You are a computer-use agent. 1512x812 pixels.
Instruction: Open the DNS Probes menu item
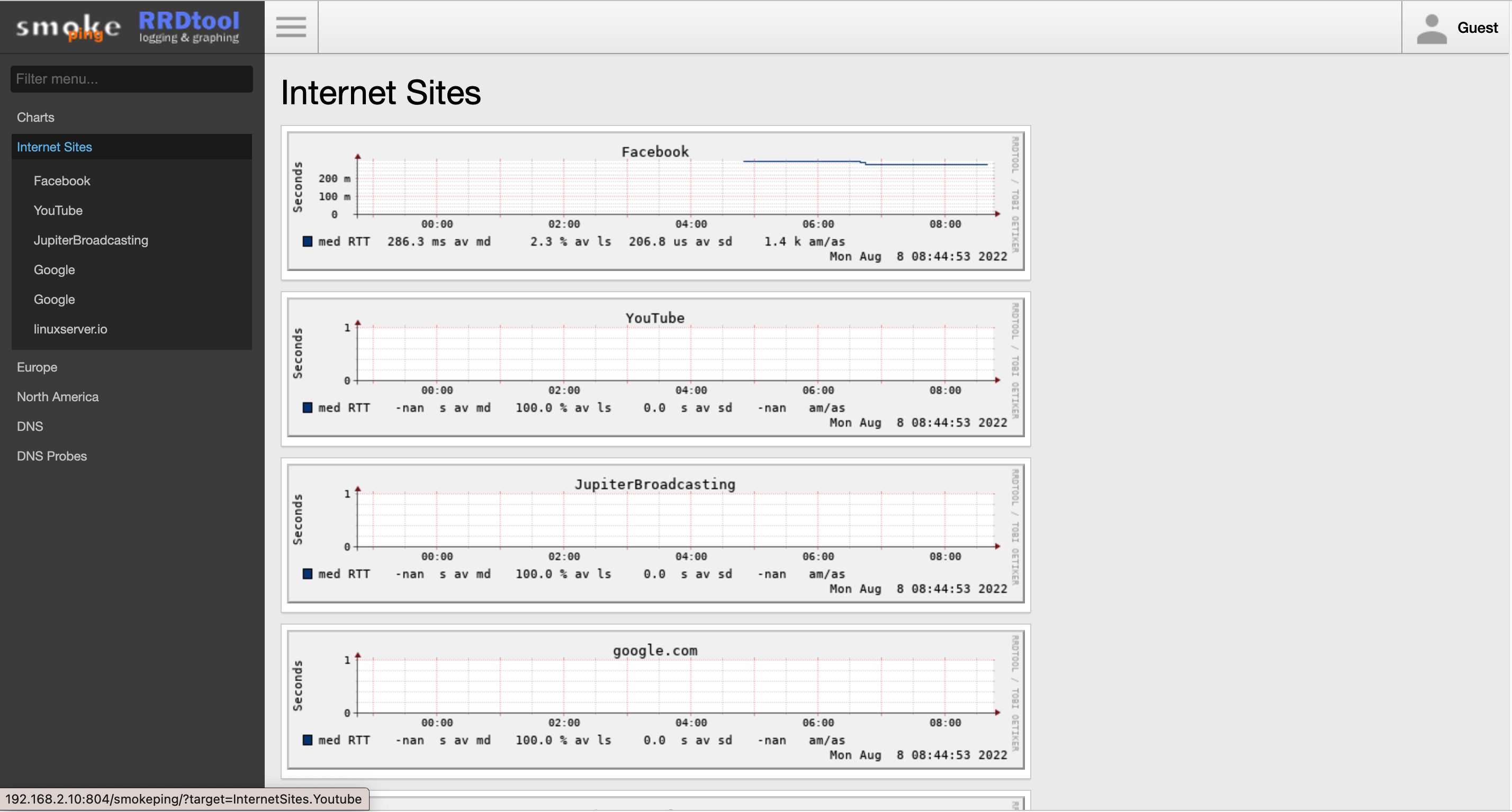click(x=52, y=456)
